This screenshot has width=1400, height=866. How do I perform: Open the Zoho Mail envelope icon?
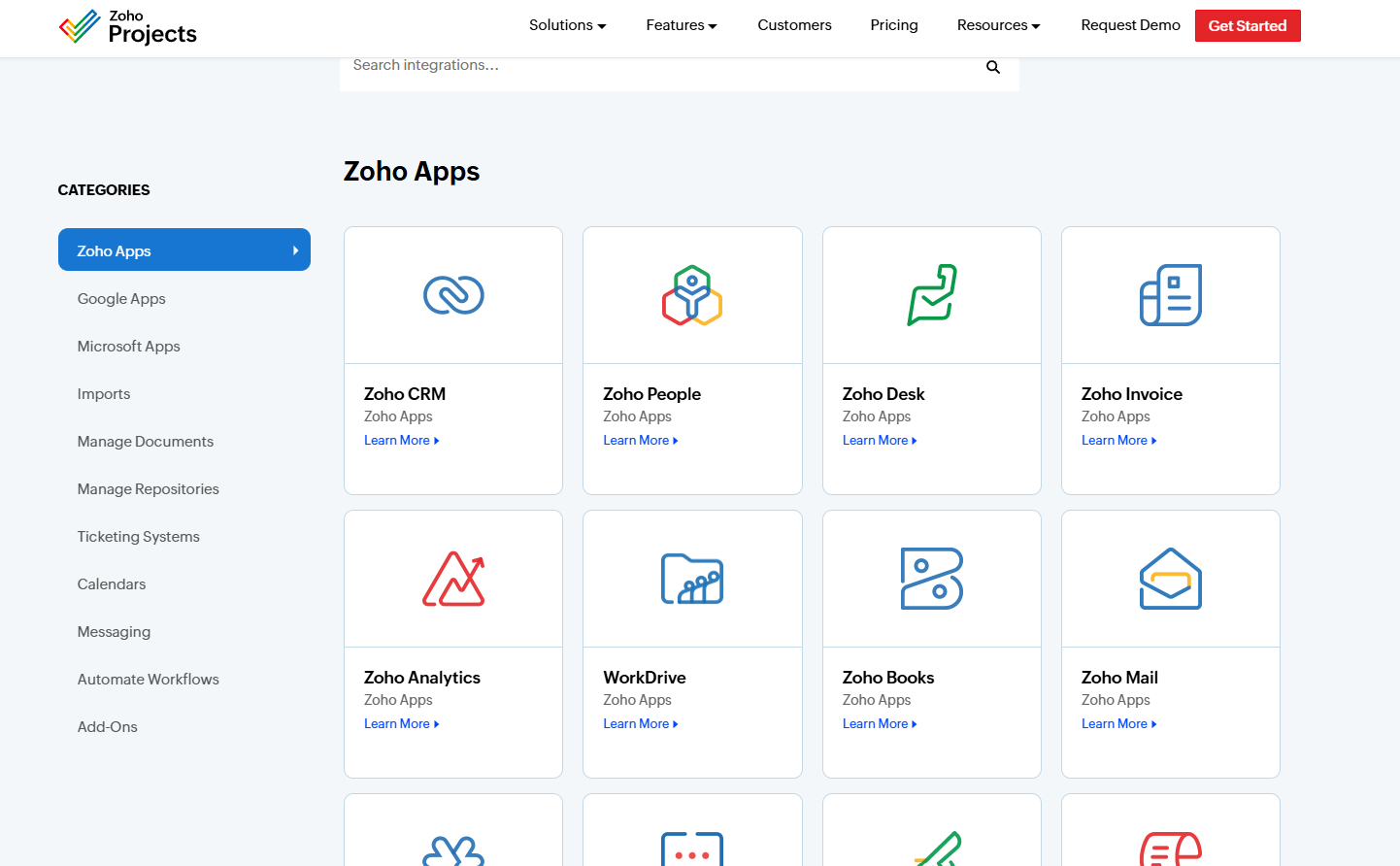tap(1171, 579)
